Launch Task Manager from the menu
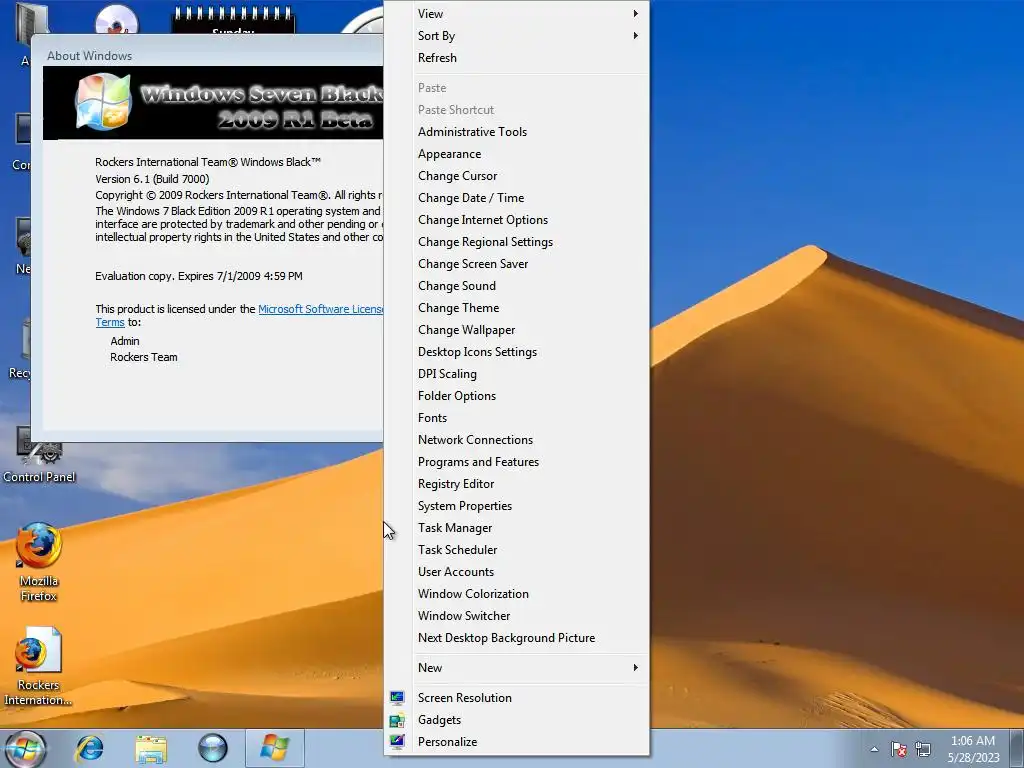Screen dimensions: 1024x768 (517, 528)
